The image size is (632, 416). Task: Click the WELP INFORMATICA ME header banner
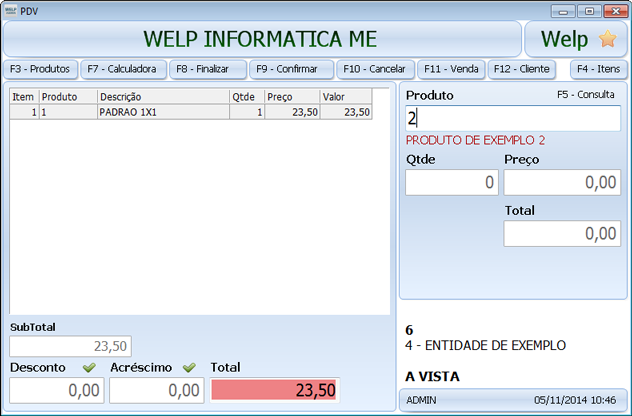(x=262, y=39)
